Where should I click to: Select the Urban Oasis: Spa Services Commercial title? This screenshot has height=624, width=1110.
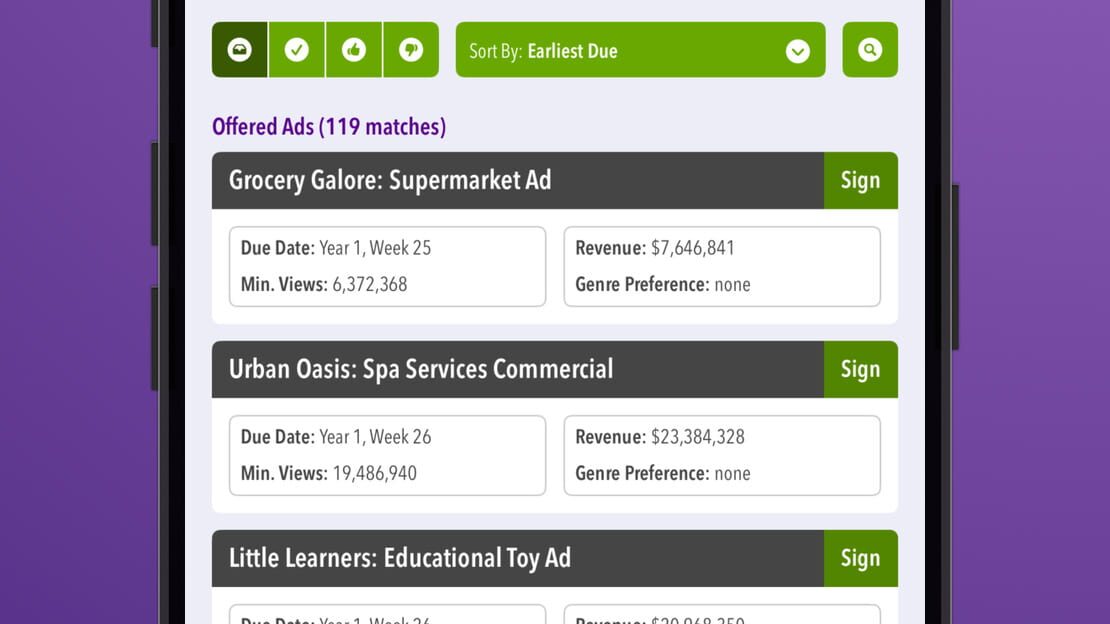click(x=421, y=370)
